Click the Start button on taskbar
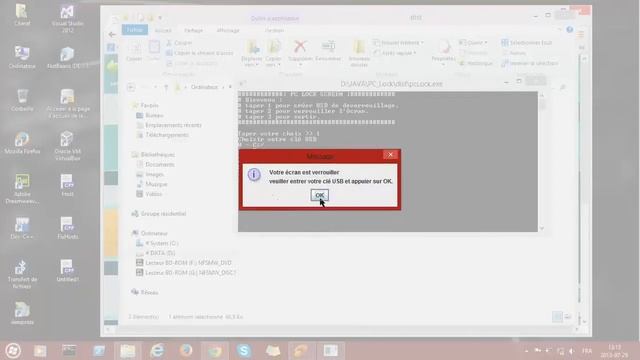640x360 pixels. 13,351
